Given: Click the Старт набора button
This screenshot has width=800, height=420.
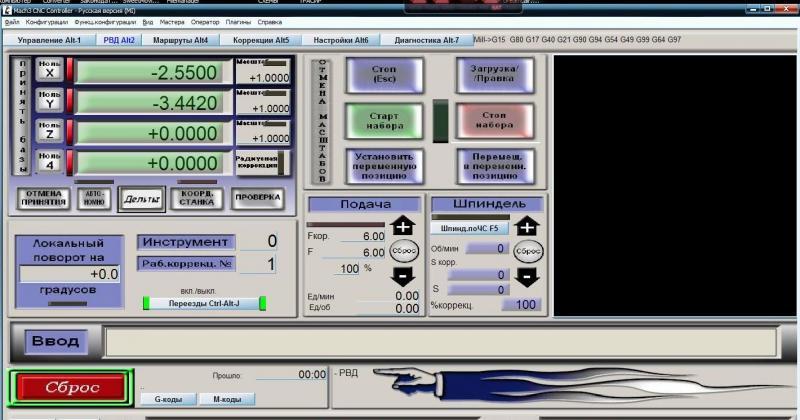Looking at the screenshot, I should pyautogui.click(x=383, y=120).
